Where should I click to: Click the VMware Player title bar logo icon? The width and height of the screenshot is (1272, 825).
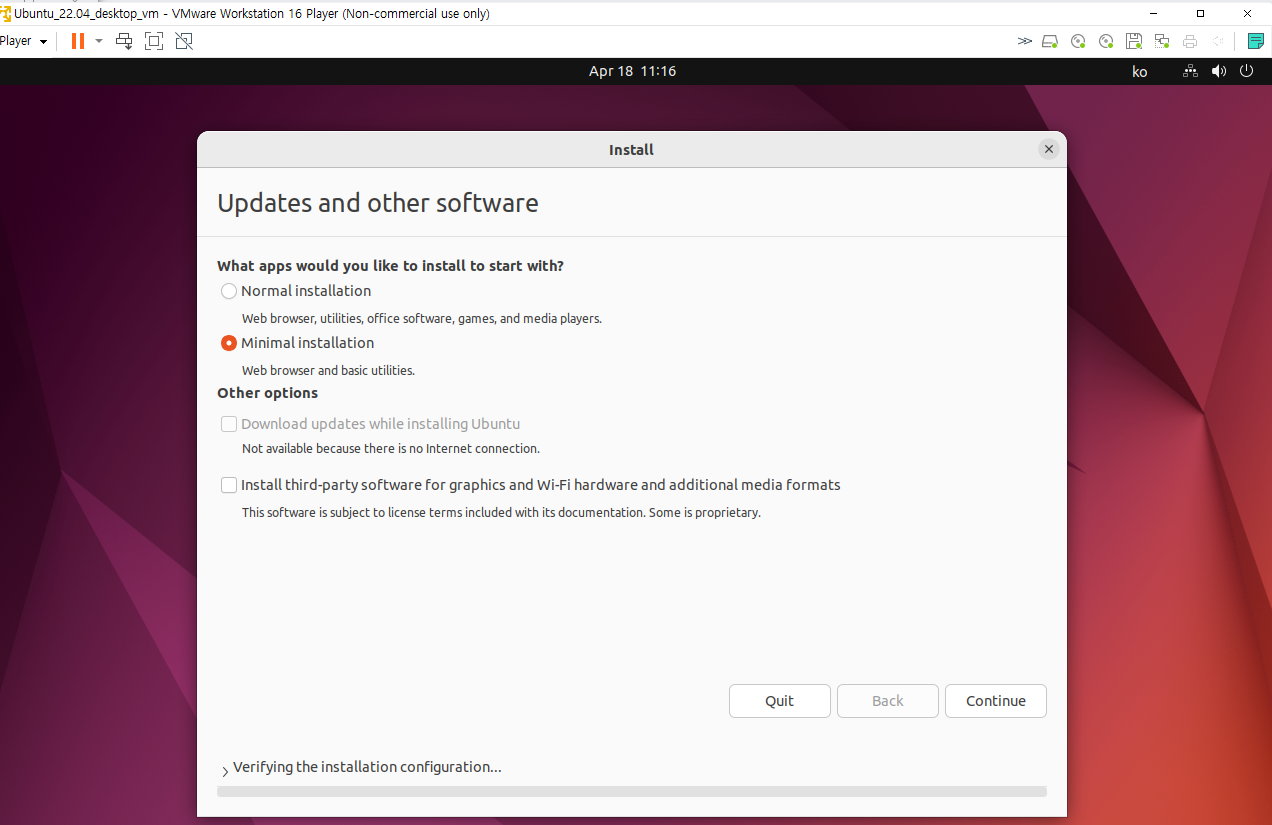click(x=6, y=13)
